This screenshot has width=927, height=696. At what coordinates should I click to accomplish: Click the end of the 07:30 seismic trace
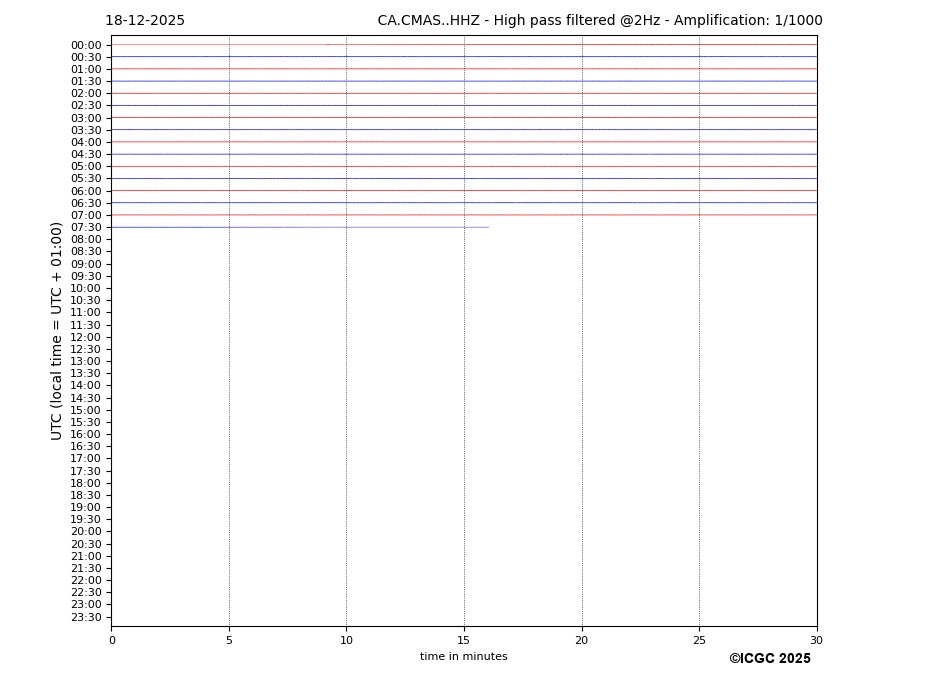coord(488,227)
